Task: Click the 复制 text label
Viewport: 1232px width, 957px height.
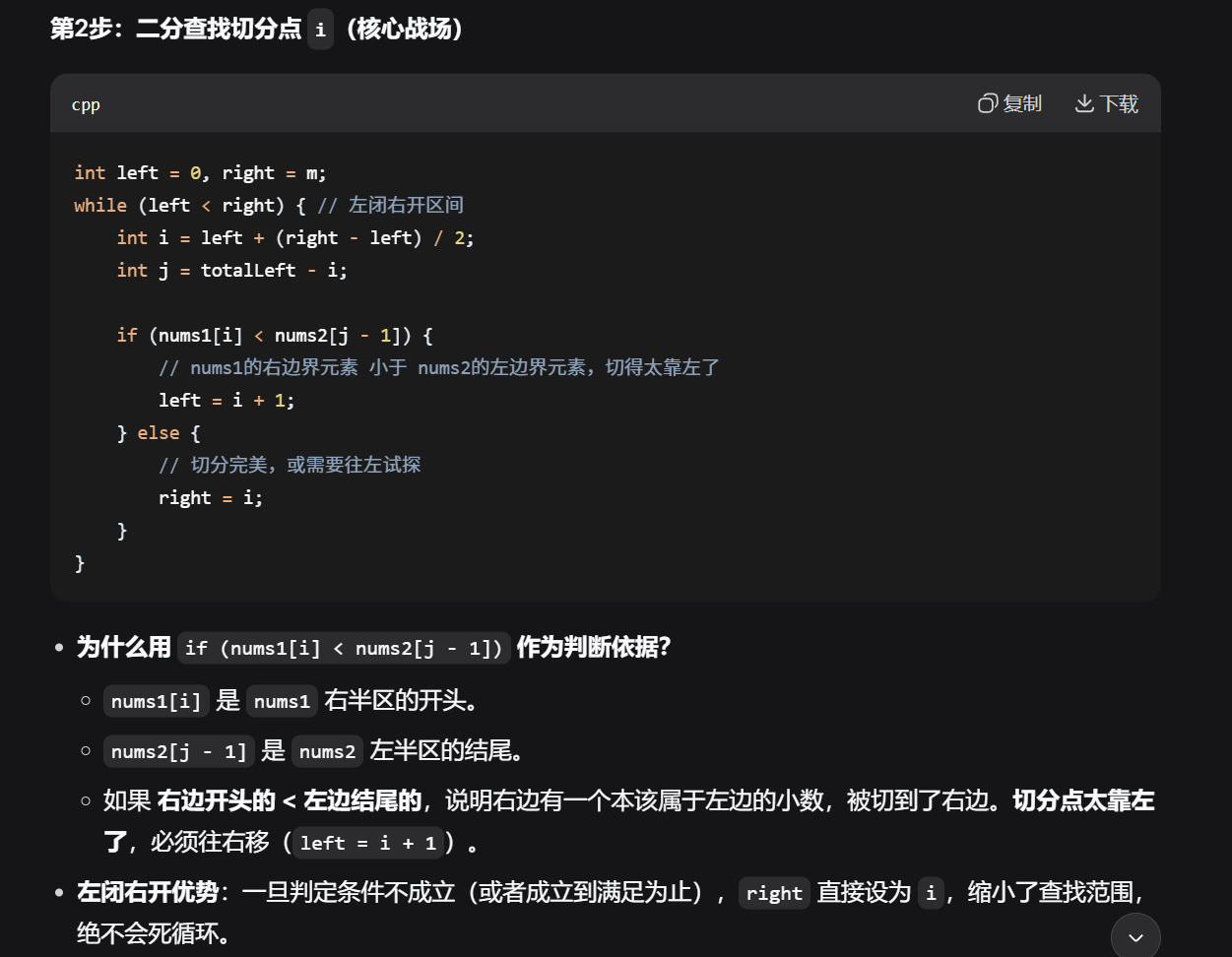Action: [1022, 103]
